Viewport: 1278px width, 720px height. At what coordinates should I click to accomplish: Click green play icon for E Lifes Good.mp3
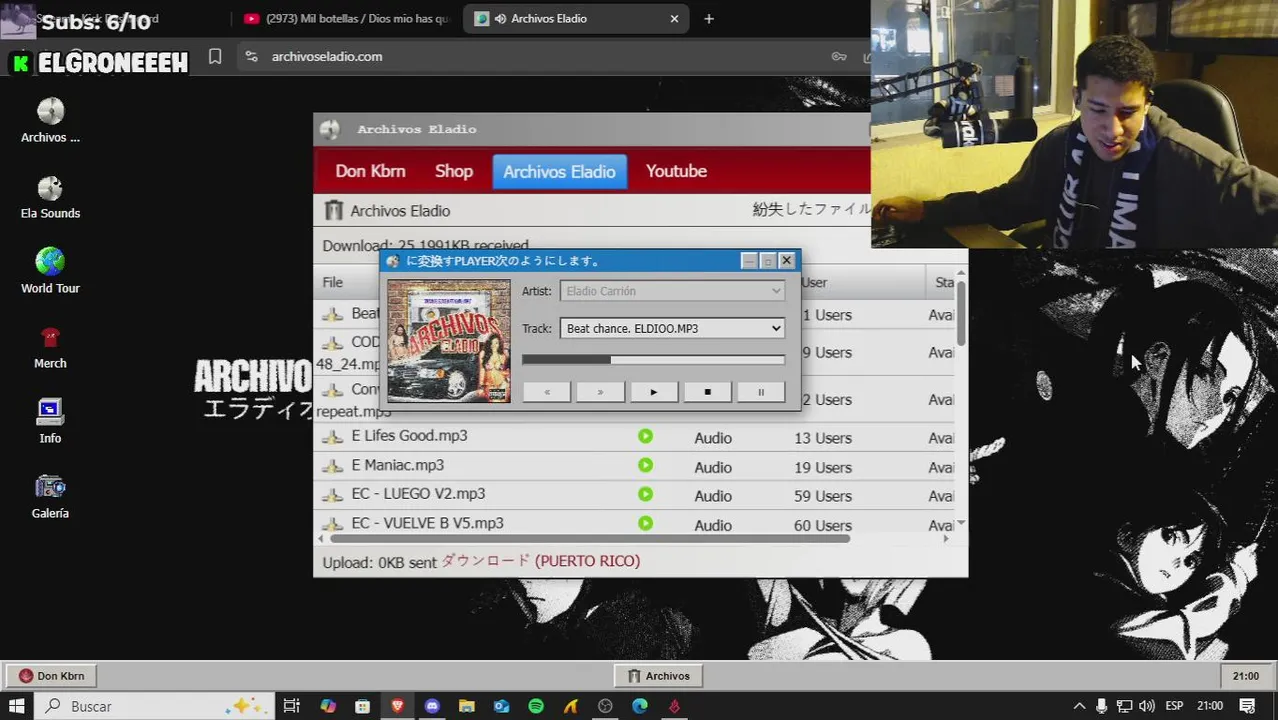pyautogui.click(x=645, y=436)
